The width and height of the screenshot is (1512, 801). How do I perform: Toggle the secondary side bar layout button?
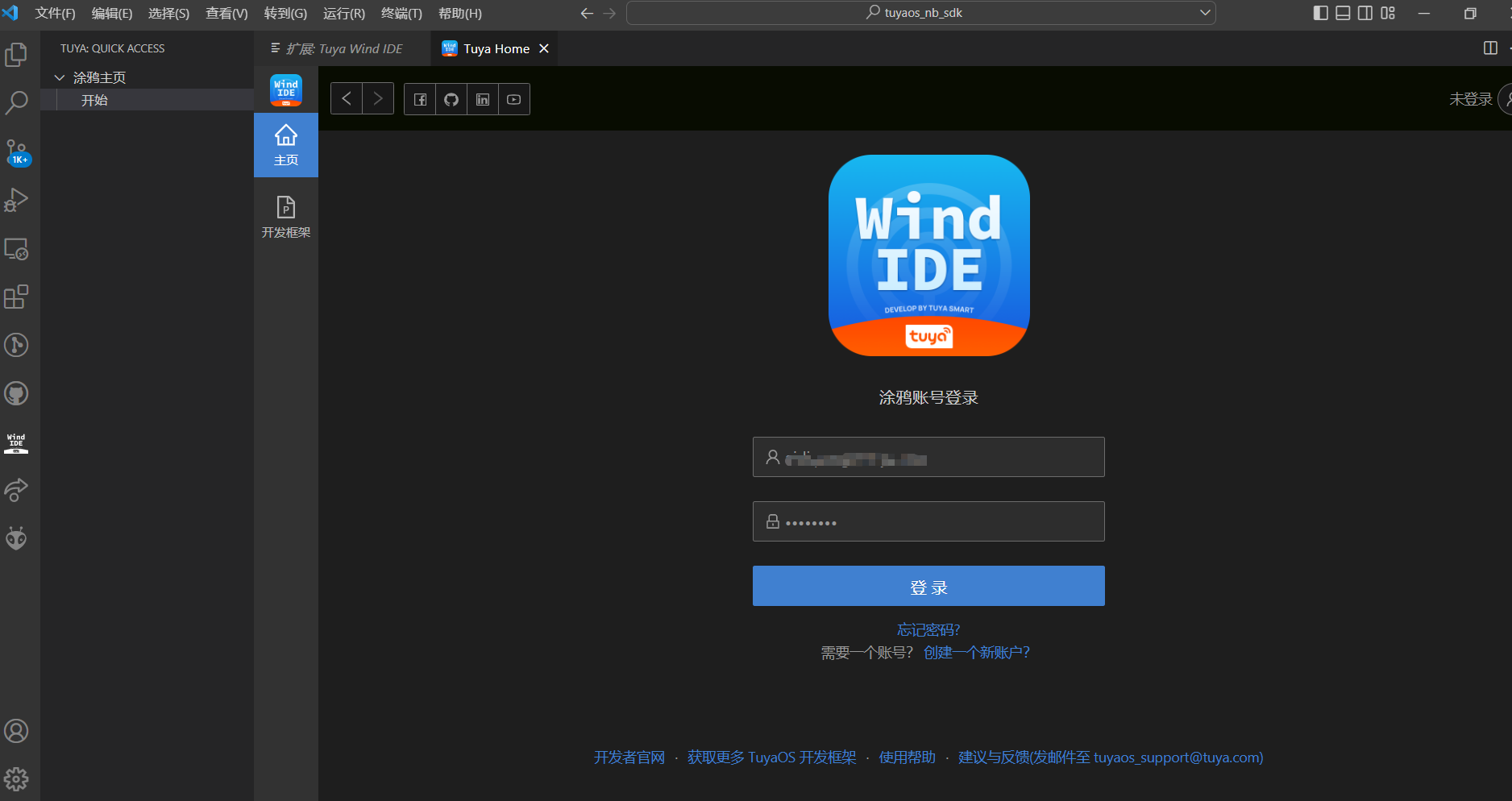coord(1365,13)
